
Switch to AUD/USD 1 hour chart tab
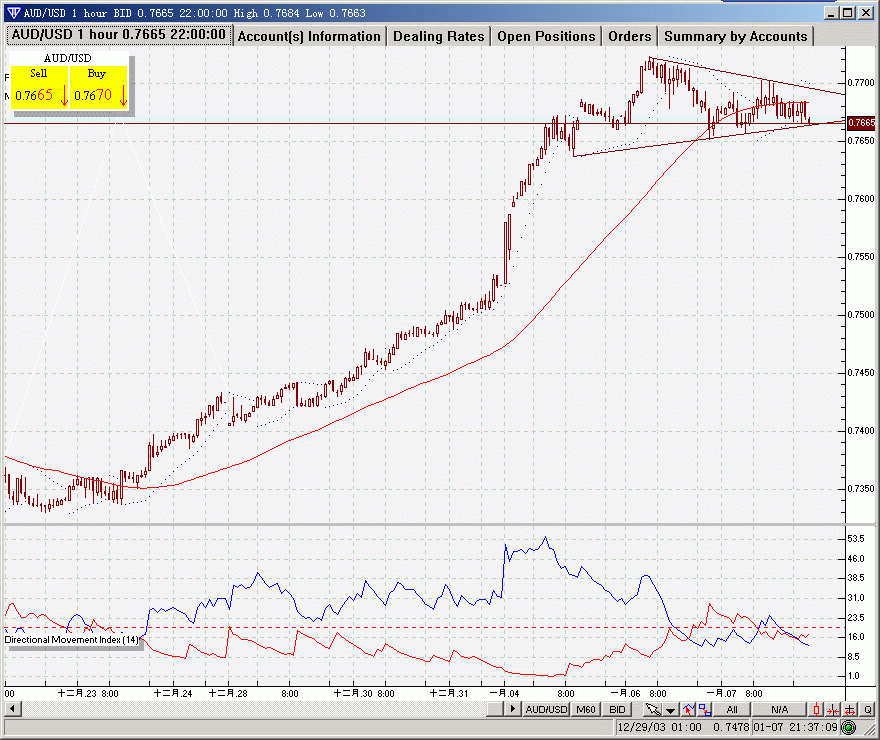pos(118,35)
